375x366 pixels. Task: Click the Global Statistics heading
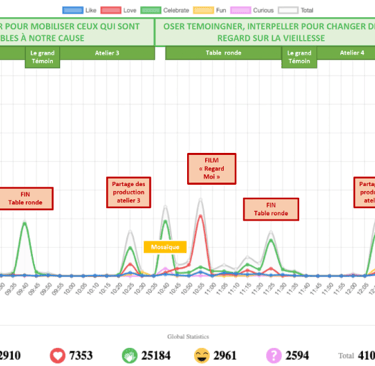(x=188, y=337)
